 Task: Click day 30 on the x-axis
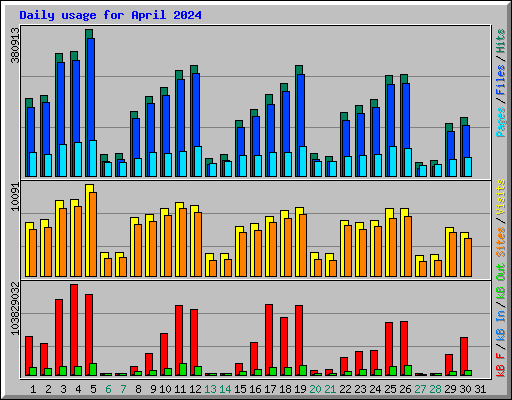[x=465, y=389]
